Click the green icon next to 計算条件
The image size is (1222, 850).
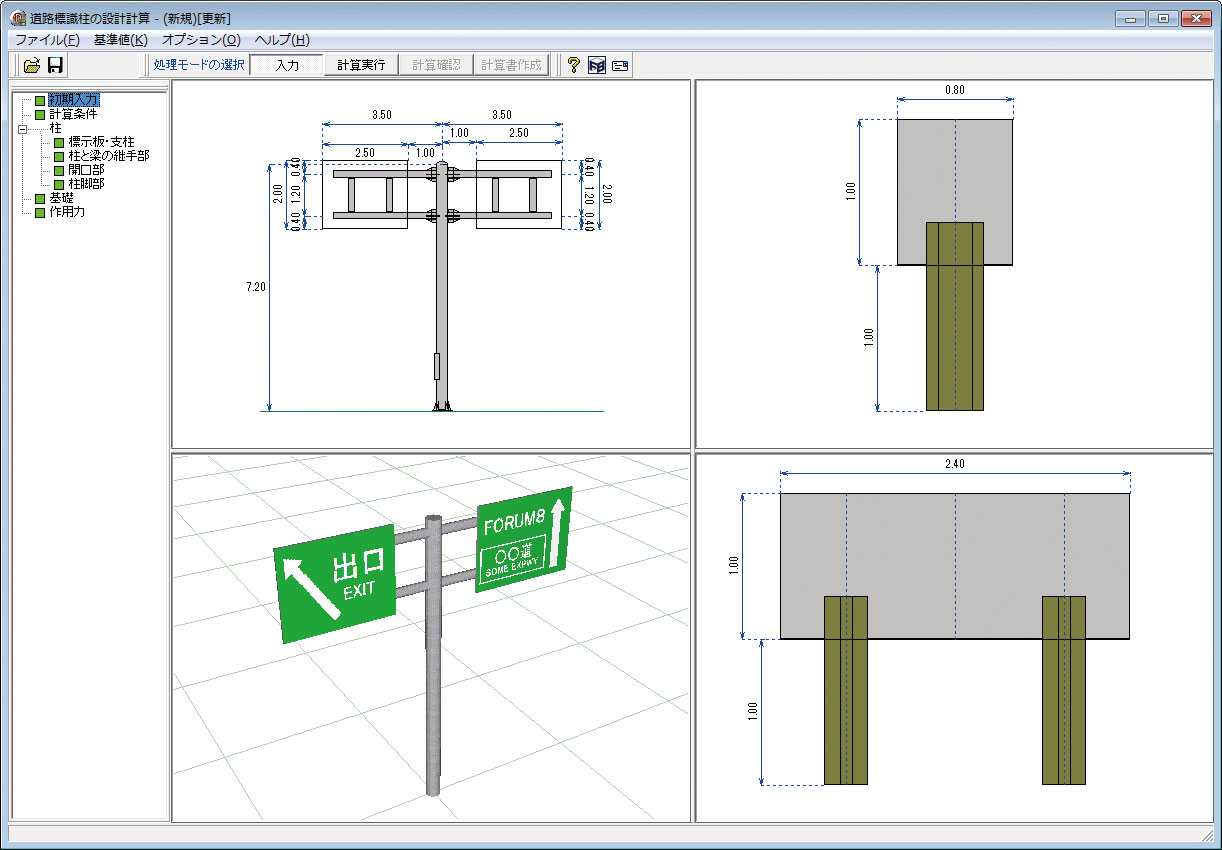coord(40,114)
